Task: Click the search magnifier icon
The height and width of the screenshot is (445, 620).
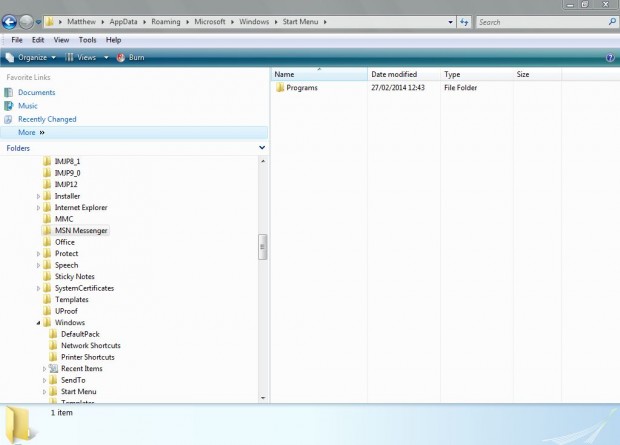Action: coord(612,22)
